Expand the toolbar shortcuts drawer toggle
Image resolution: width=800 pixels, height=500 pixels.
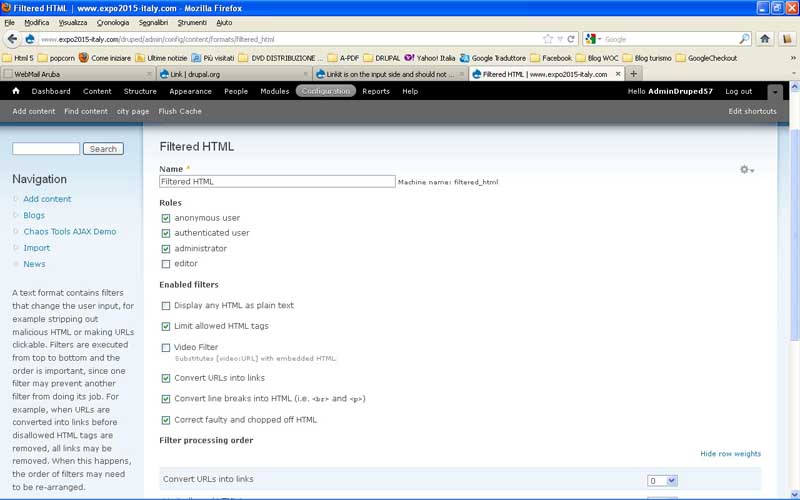click(775, 92)
